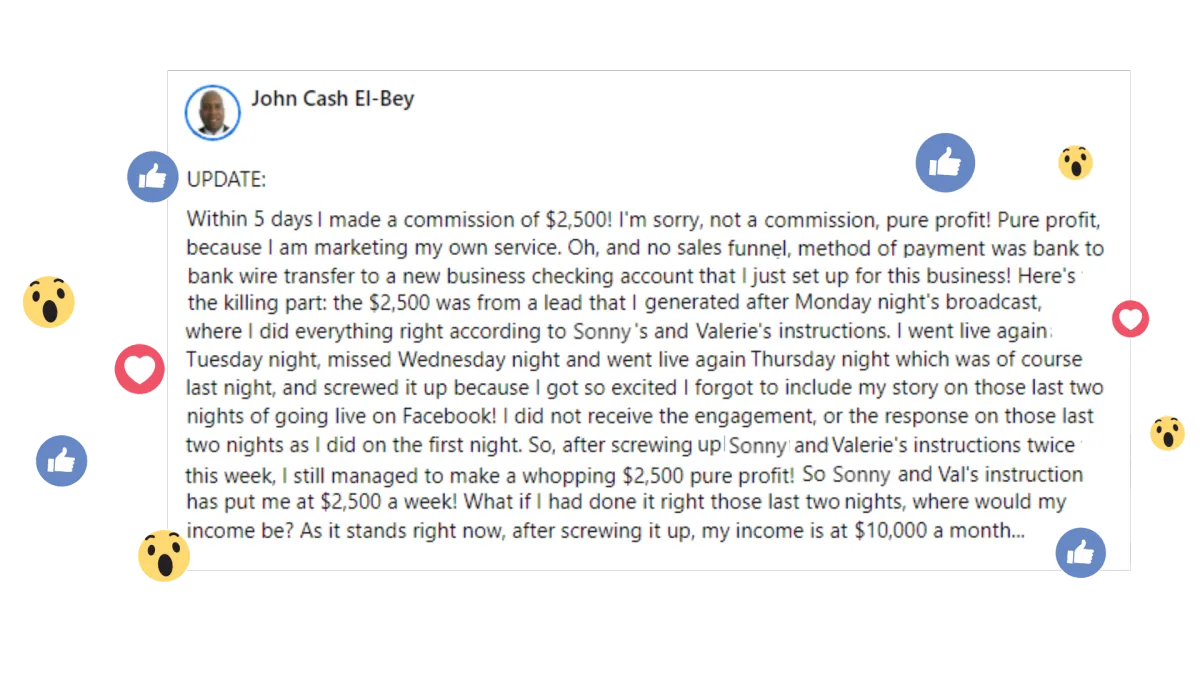Click the wow emoji at far right below heart
Screen dimensions: 1200x675
[1167, 433]
